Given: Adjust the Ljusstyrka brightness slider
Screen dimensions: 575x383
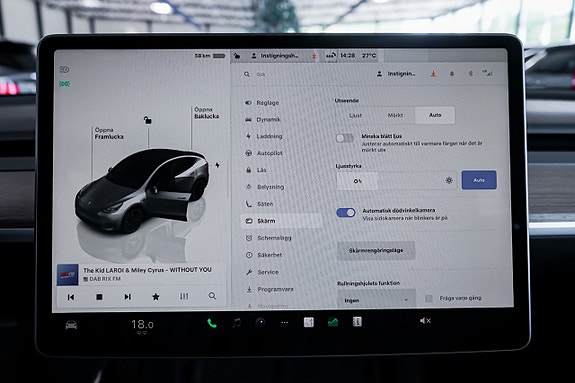Looking at the screenshot, I should click(396, 181).
